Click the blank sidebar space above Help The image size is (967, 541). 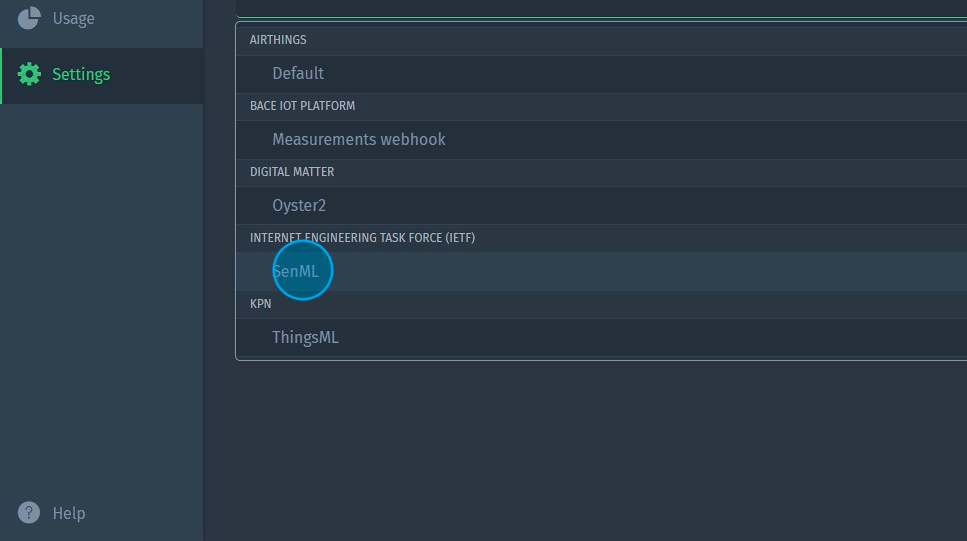click(x=100, y=300)
